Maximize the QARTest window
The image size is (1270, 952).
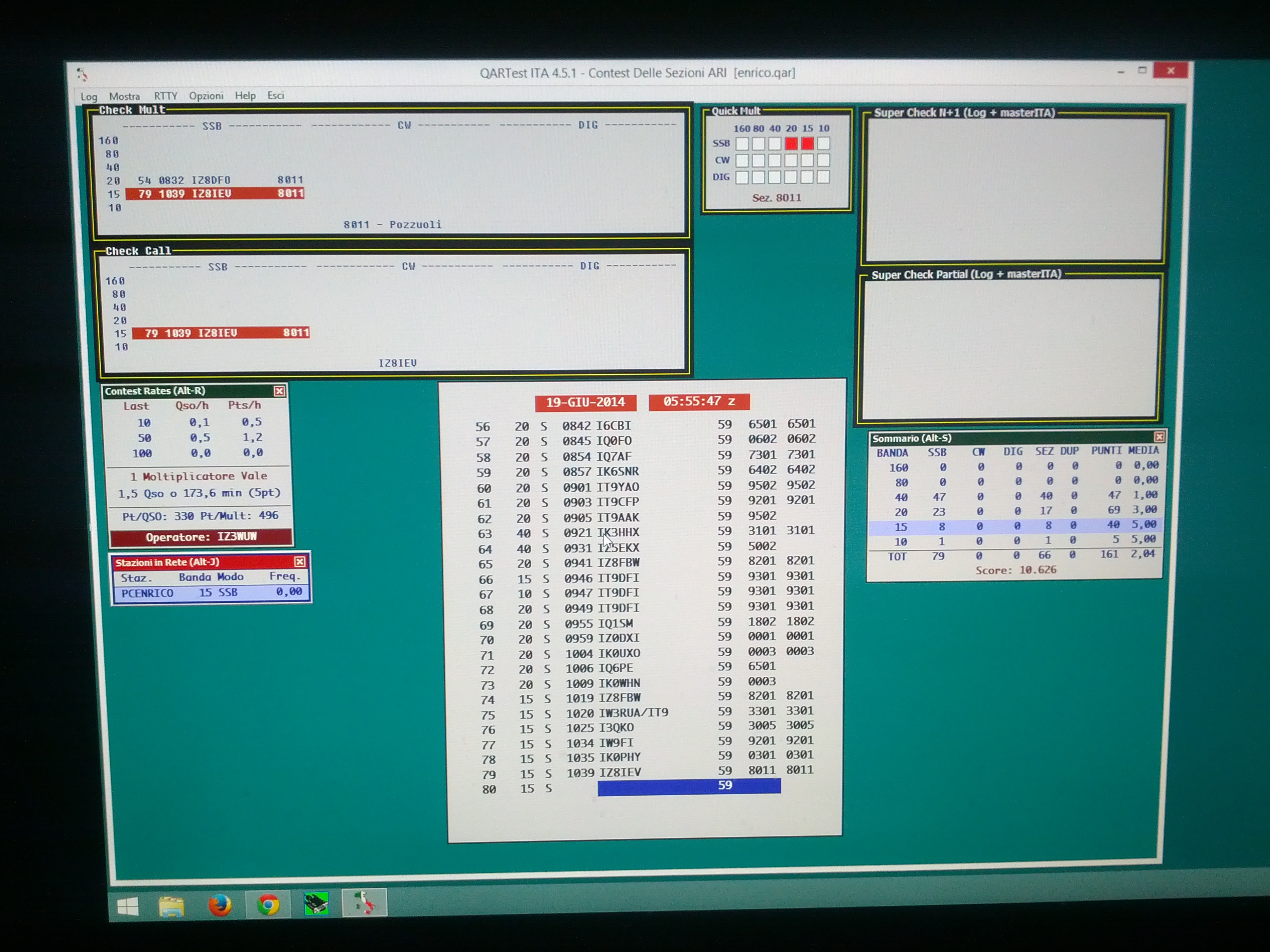pyautogui.click(x=1142, y=71)
